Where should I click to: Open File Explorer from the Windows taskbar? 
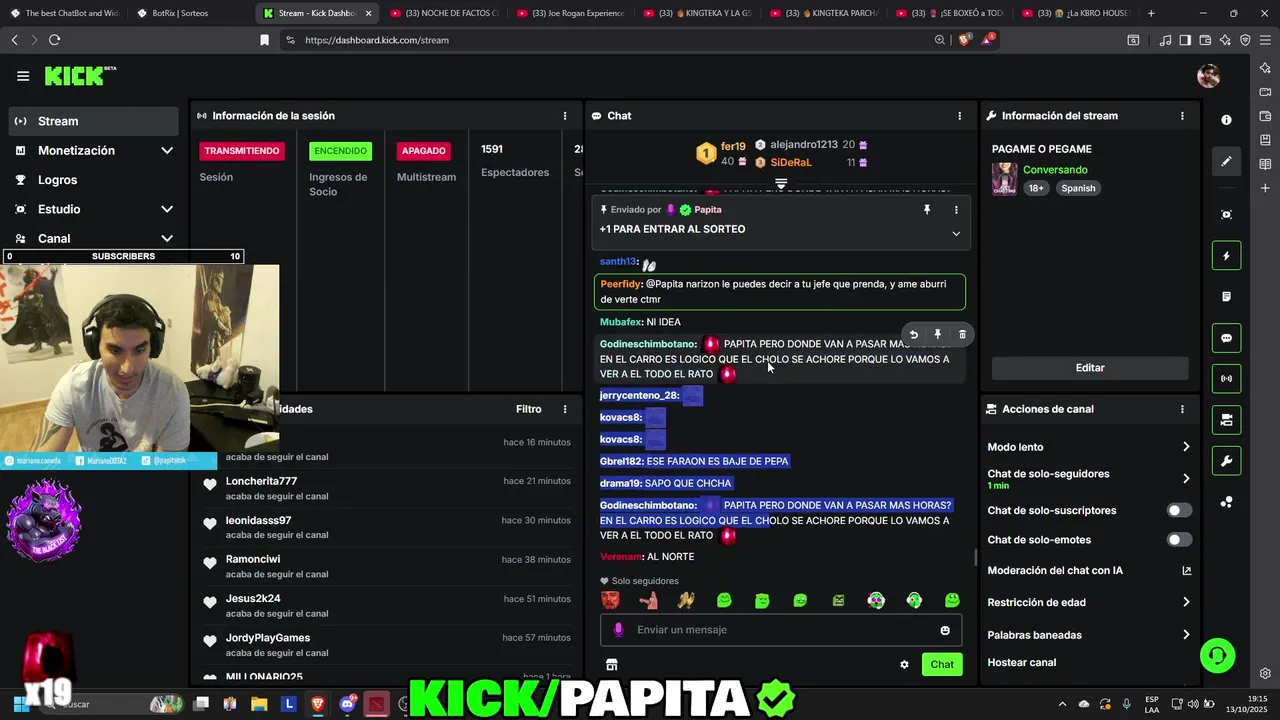coord(259,704)
